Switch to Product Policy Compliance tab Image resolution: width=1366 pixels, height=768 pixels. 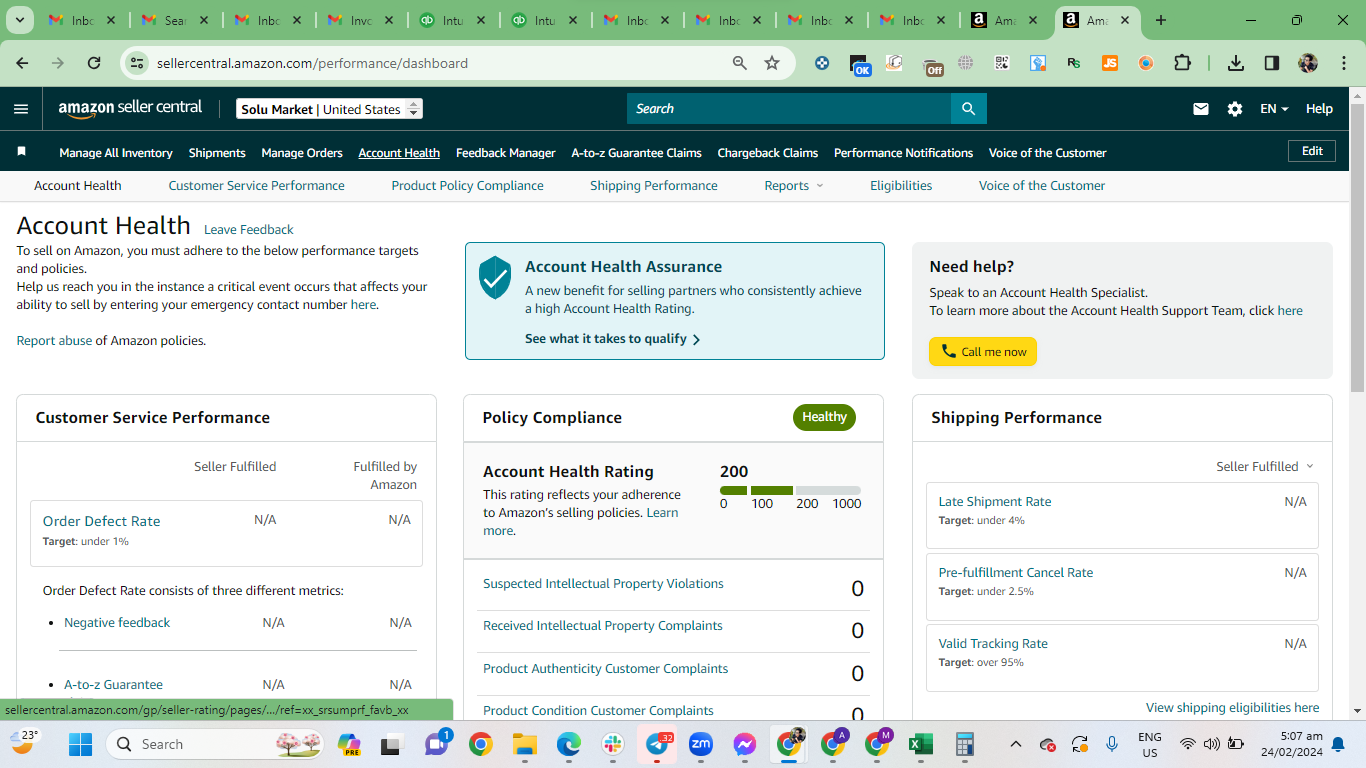[467, 186]
